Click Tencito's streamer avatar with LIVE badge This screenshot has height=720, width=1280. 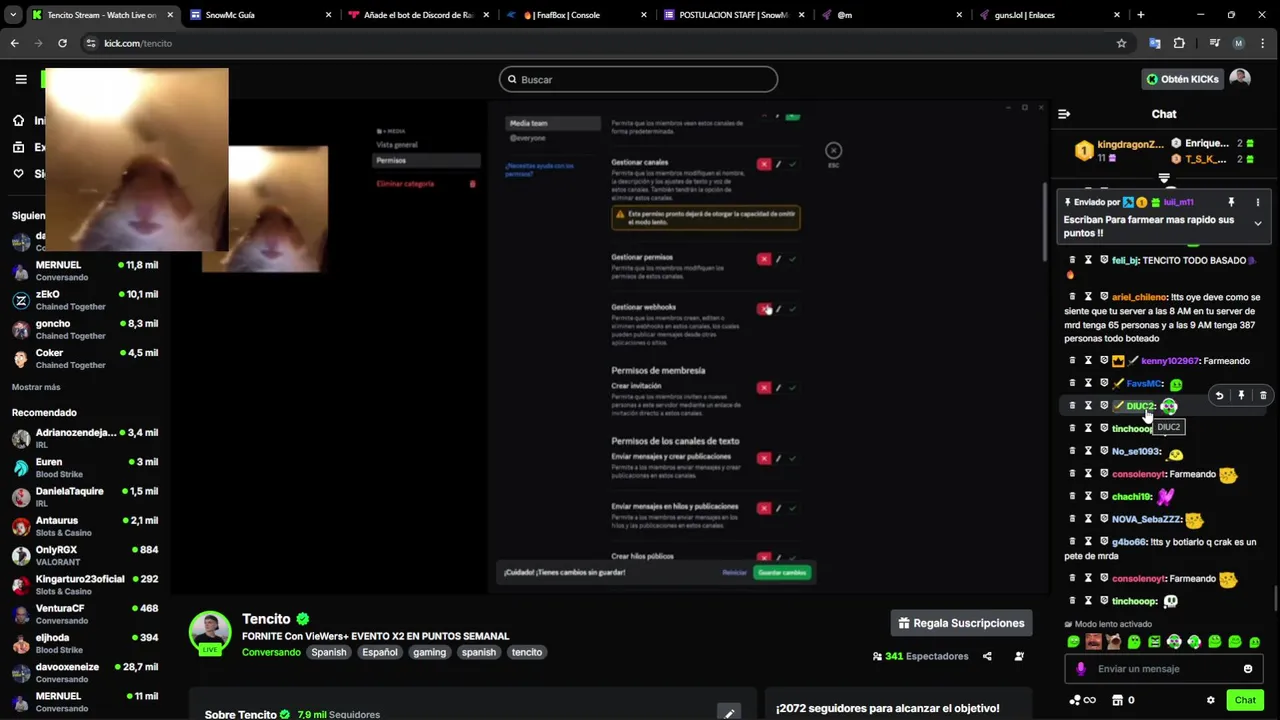(210, 632)
